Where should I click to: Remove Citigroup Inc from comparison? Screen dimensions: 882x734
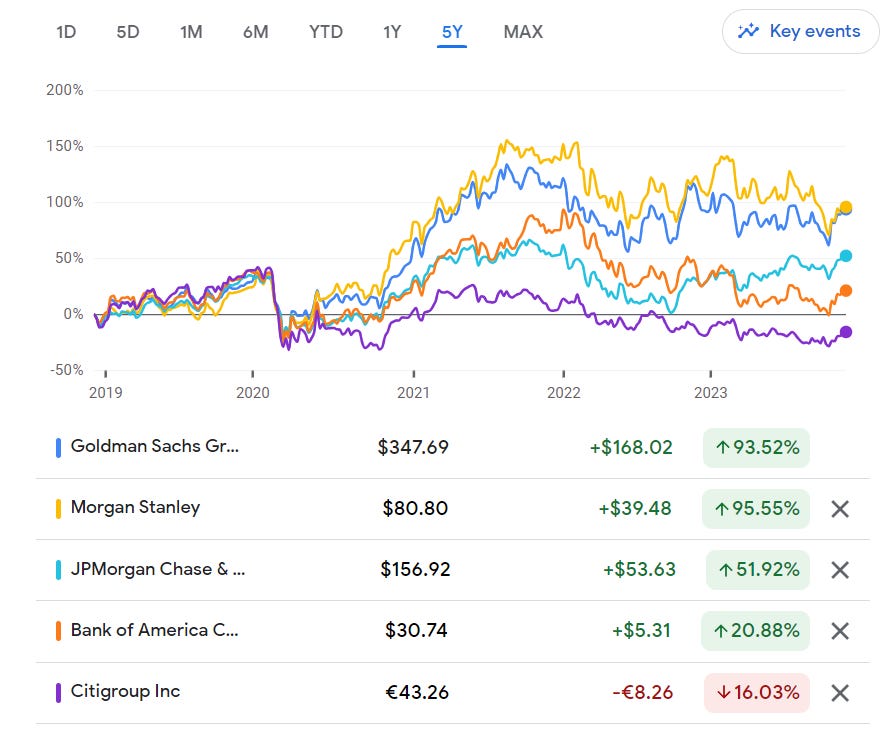tap(840, 693)
